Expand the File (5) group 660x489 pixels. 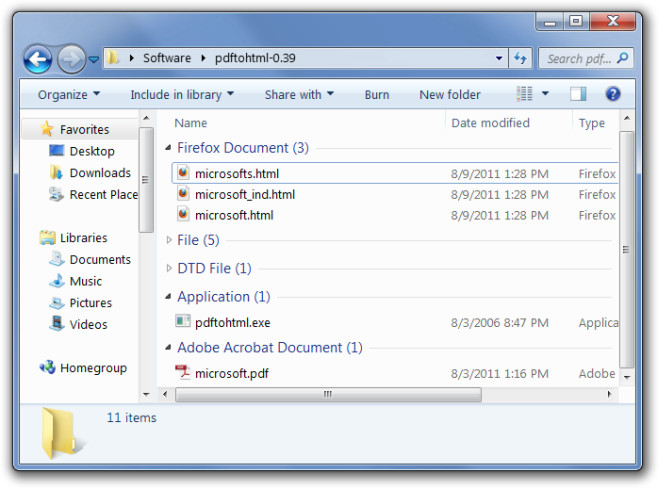[168, 241]
